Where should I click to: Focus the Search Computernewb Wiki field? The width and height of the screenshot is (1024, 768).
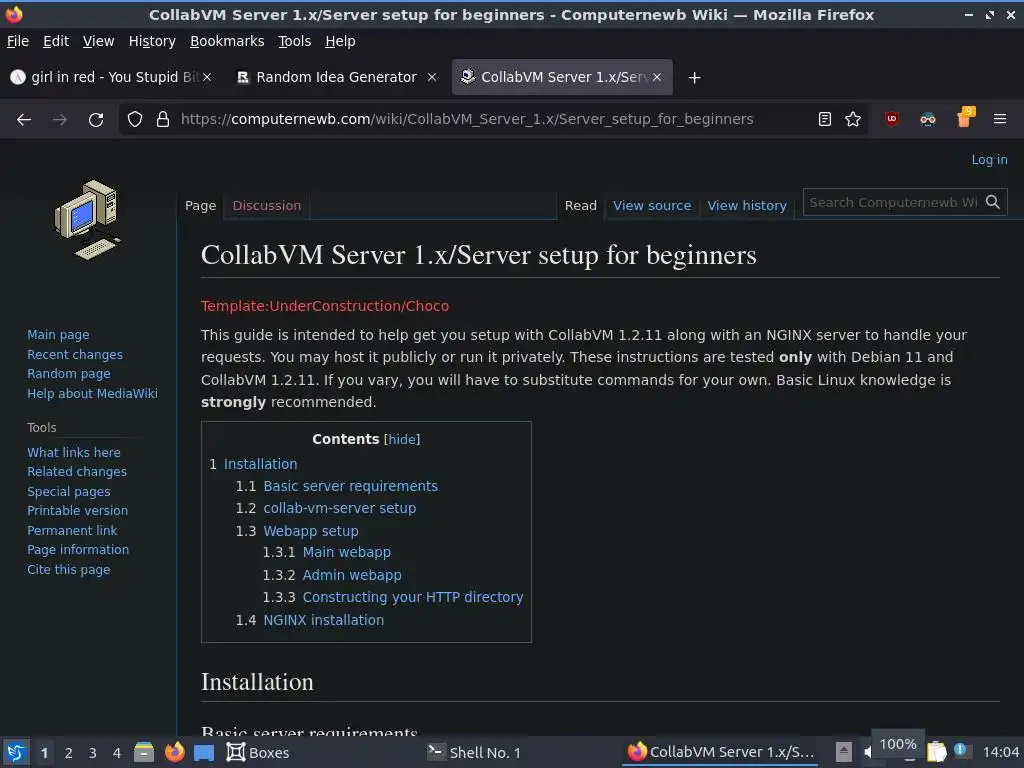pos(893,202)
